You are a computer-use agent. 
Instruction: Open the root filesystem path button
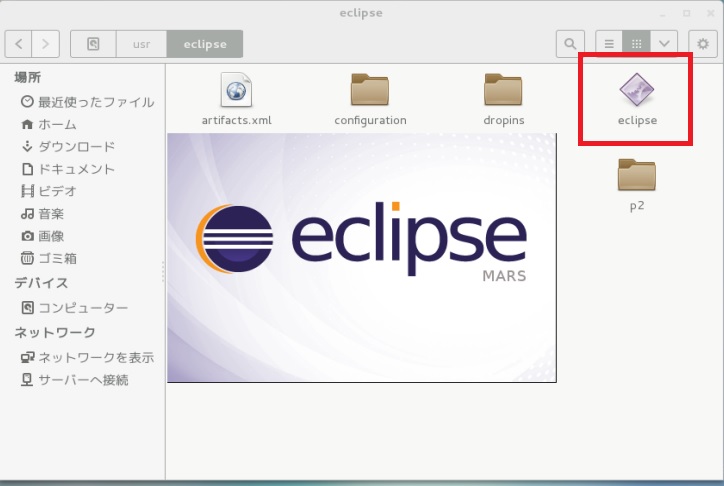click(93, 44)
